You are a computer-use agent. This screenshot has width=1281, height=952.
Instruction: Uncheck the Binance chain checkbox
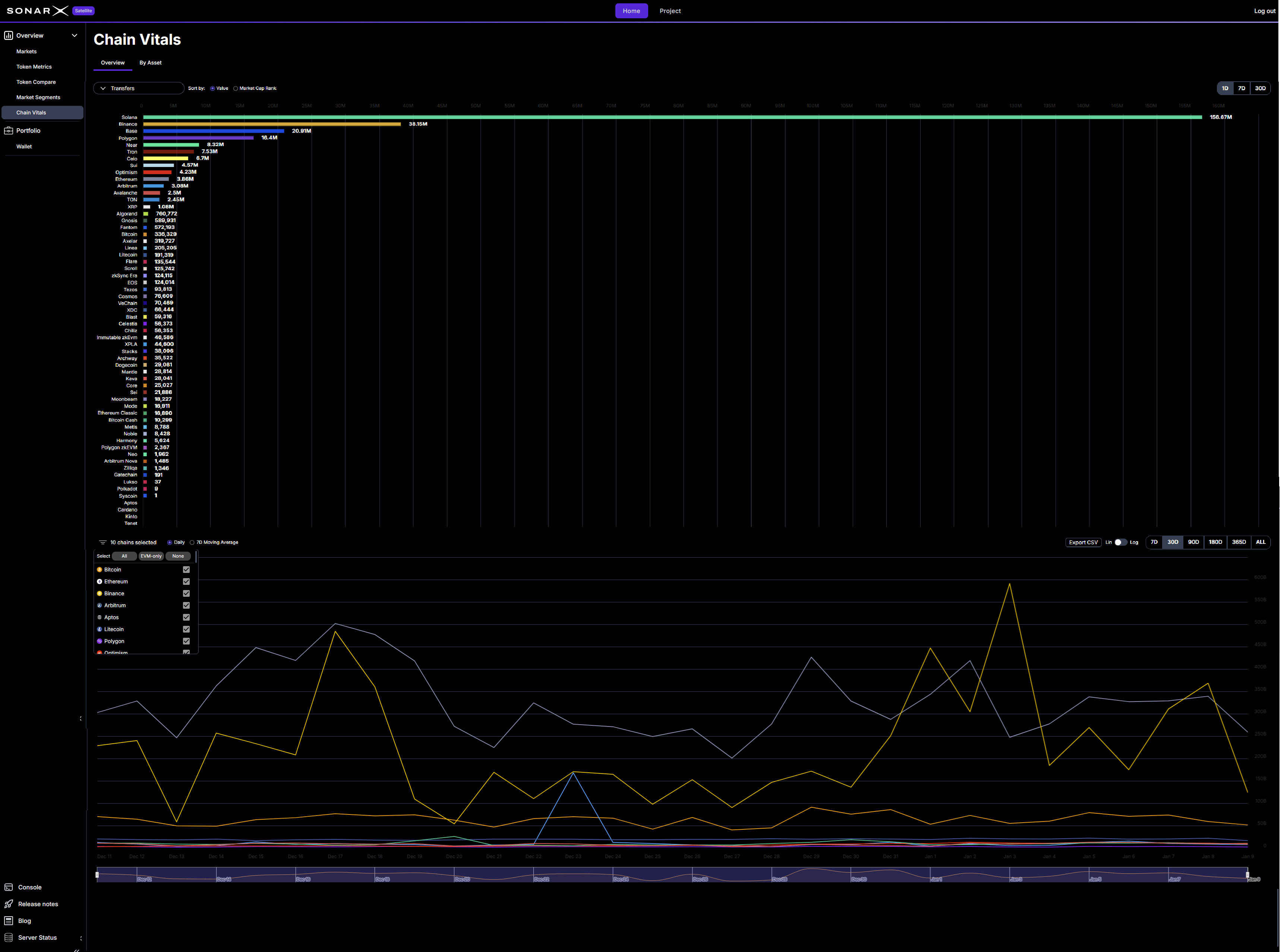186,593
